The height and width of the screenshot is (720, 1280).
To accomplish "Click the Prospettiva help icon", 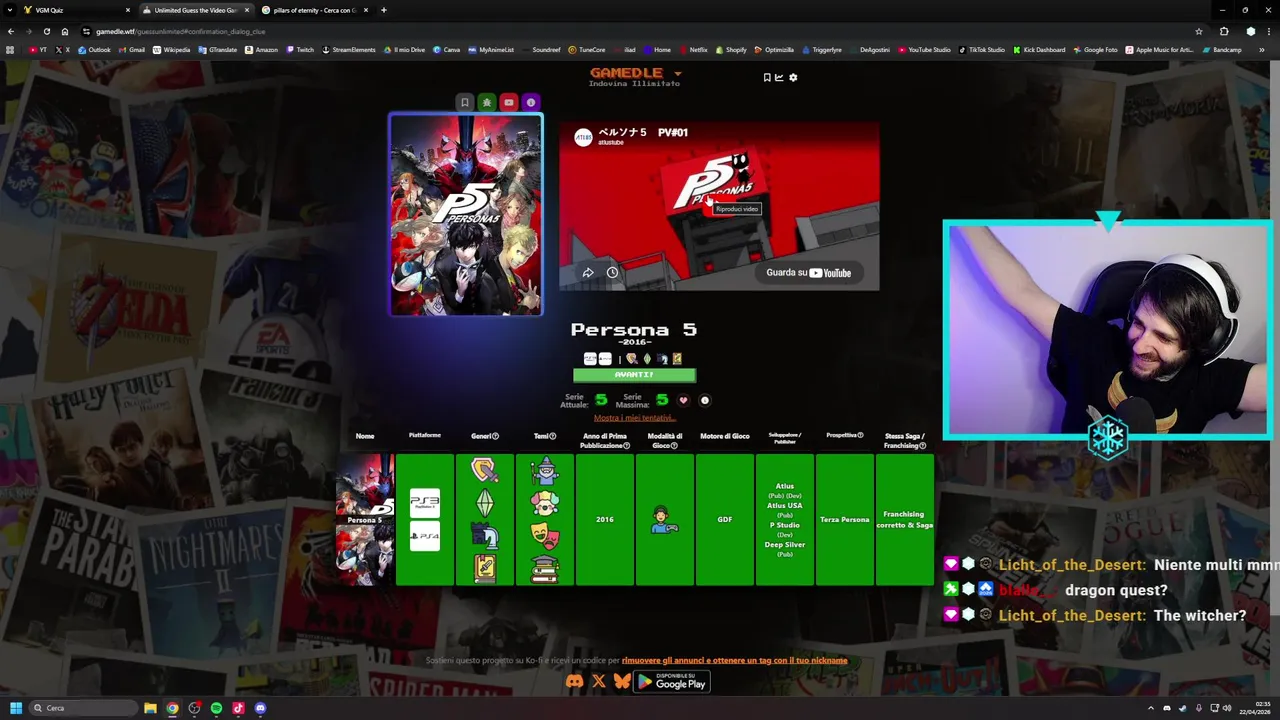I will point(860,435).
